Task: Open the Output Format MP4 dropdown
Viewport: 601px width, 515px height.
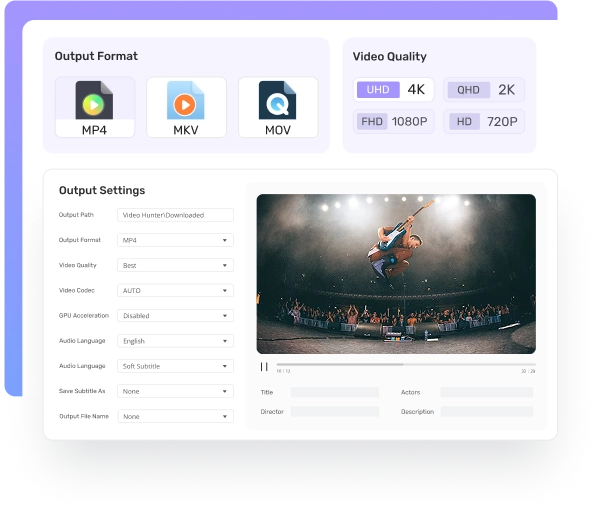Action: (x=175, y=240)
